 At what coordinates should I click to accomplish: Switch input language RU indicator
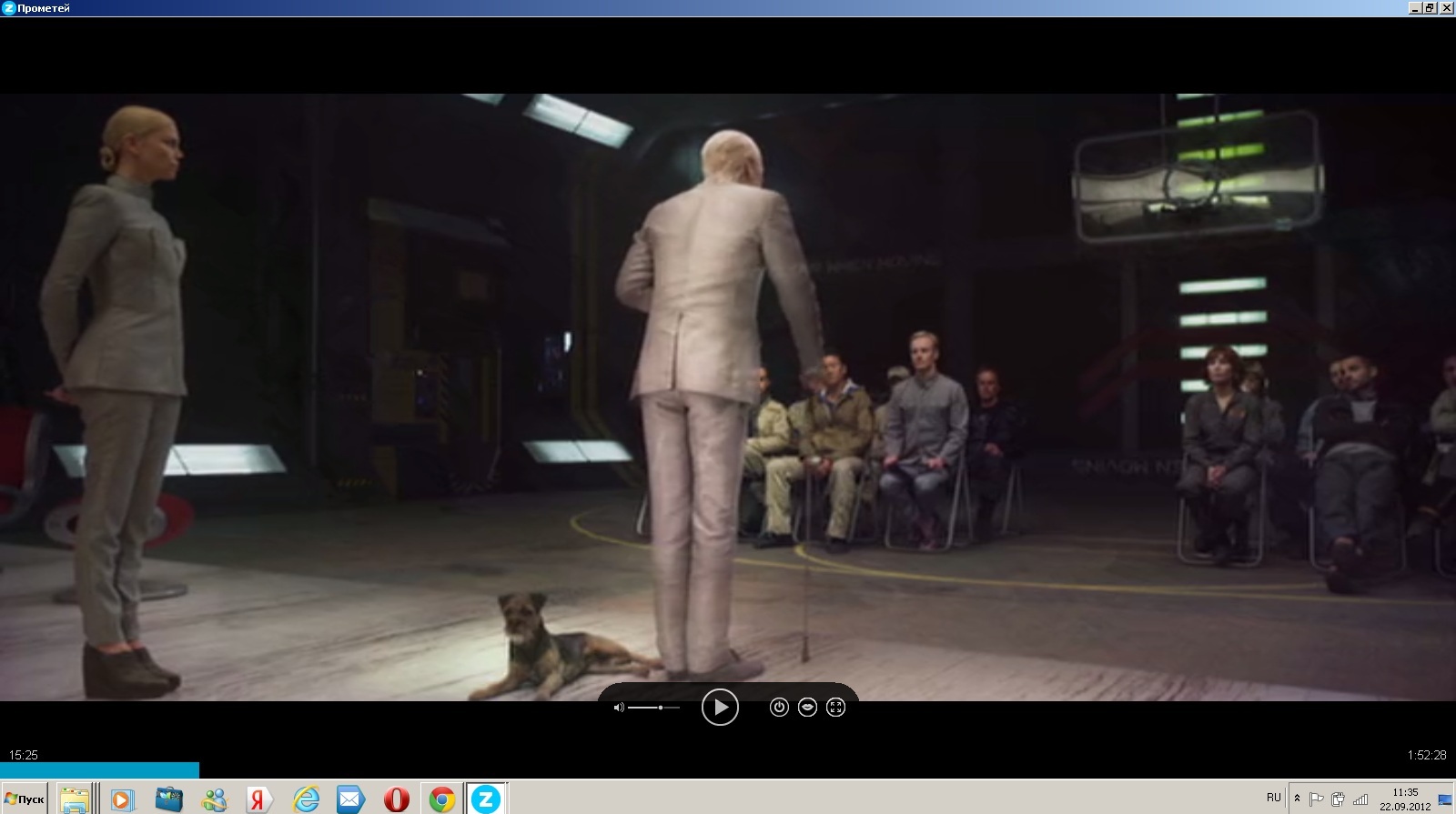(1273, 798)
